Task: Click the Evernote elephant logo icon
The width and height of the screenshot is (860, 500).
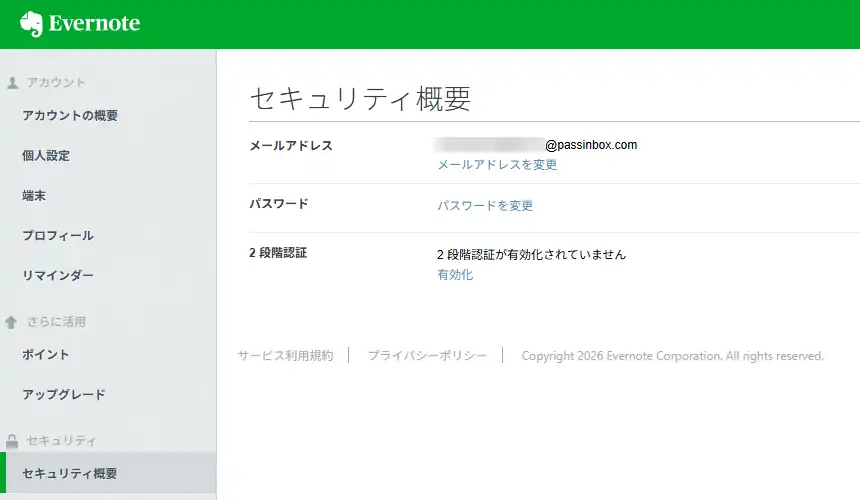Action: (x=31, y=24)
